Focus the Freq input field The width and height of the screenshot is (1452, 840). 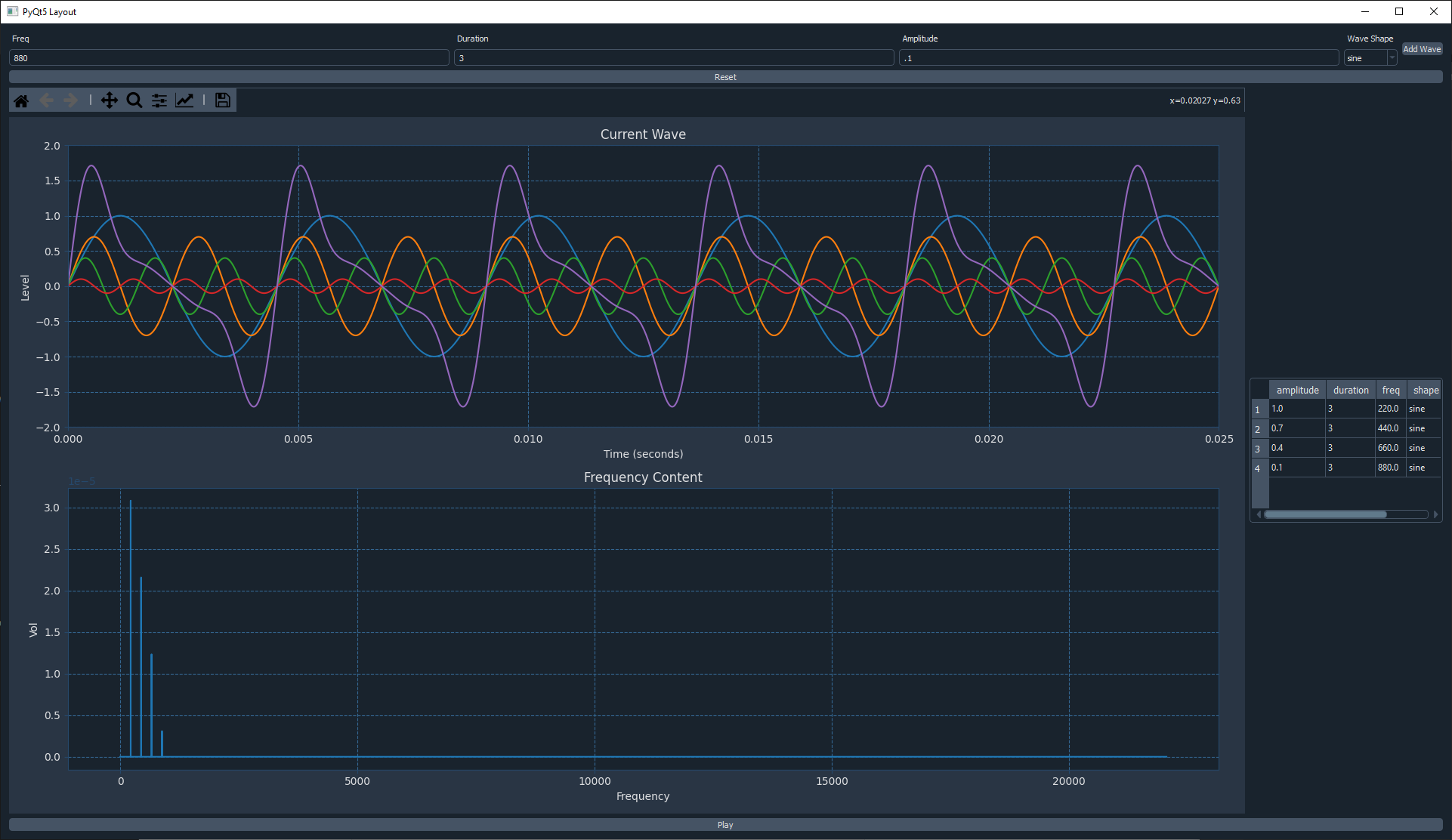229,58
